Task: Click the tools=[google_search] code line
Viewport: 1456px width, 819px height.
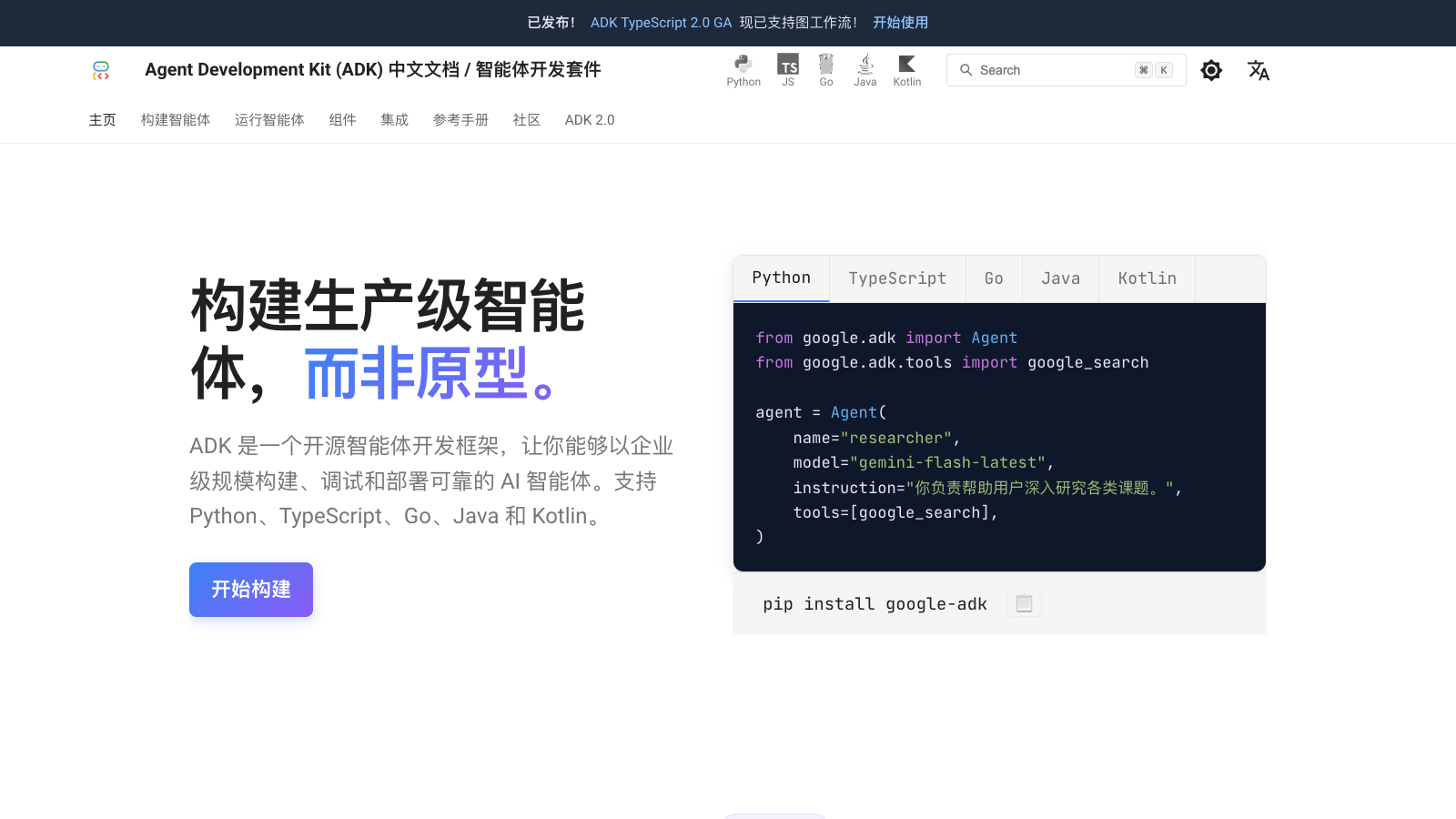Action: (x=895, y=512)
